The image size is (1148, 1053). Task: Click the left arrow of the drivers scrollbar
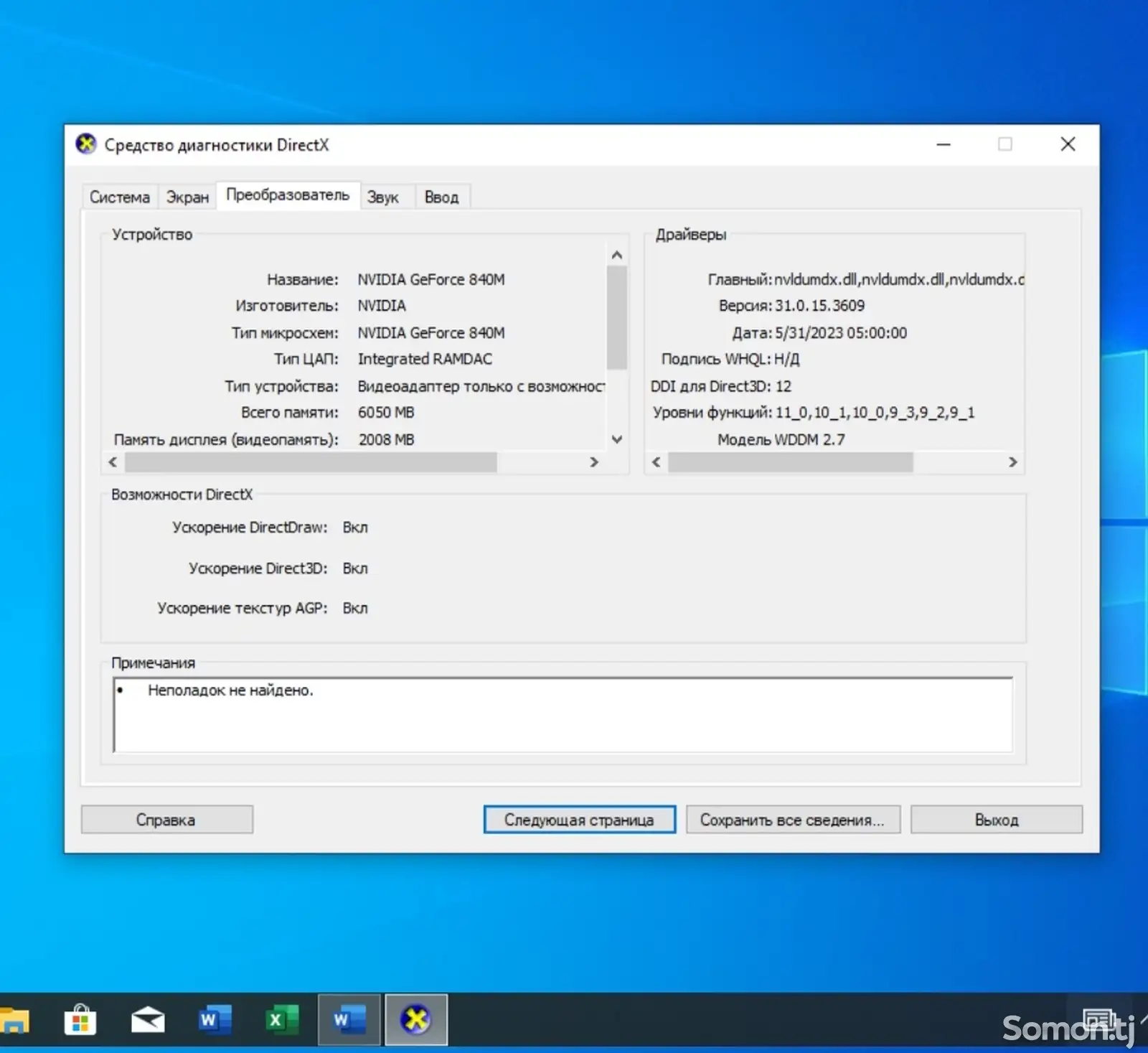(x=656, y=462)
